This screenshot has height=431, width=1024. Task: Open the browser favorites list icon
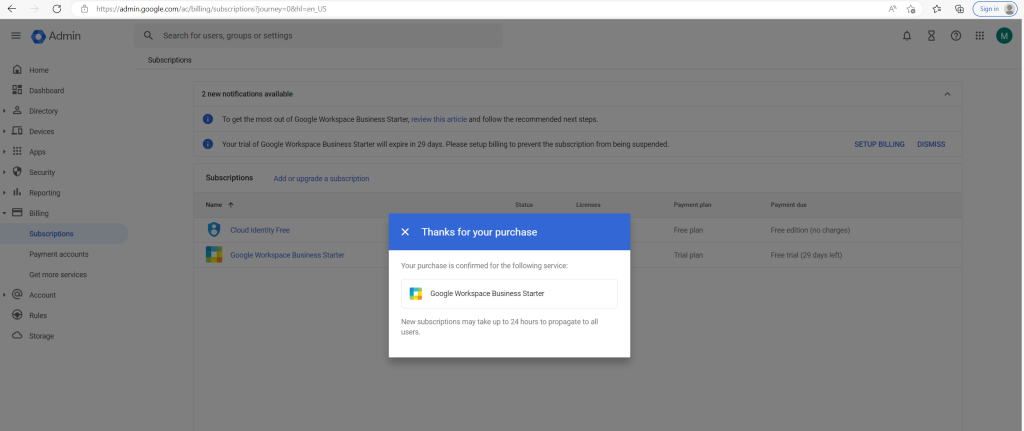pyautogui.click(x=936, y=8)
